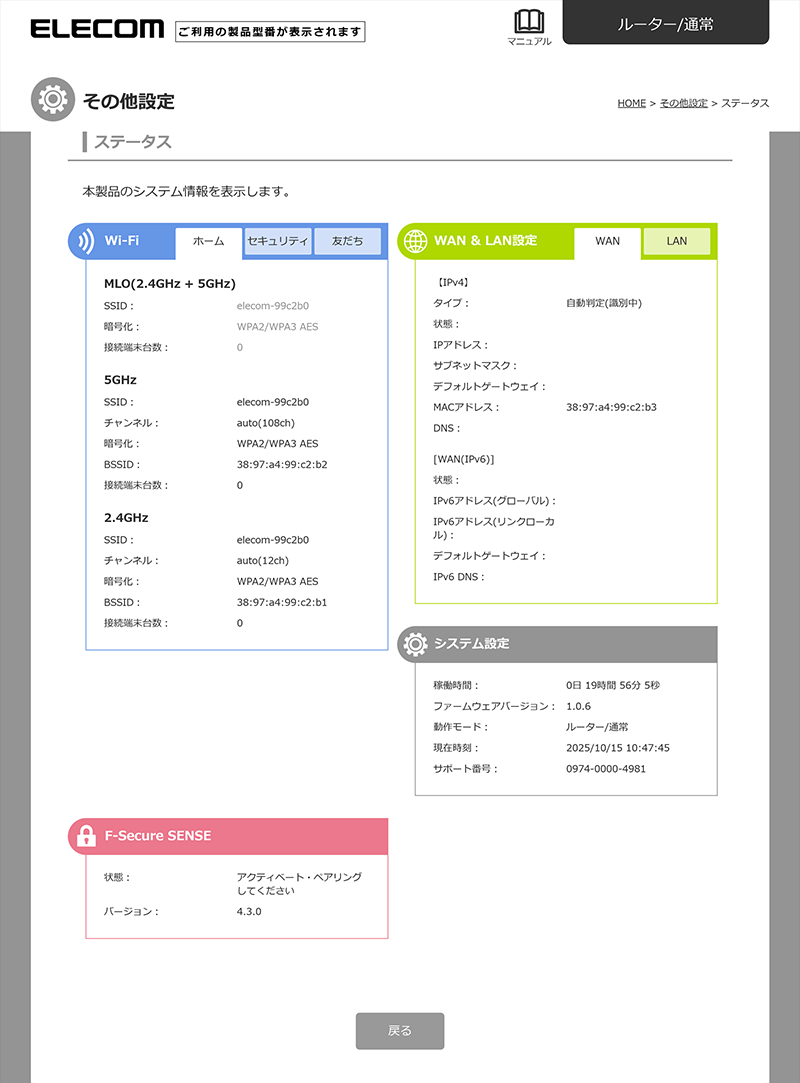Click the ルーター/通常 mode button
This screenshot has height=1083, width=800.
click(x=665, y=24)
